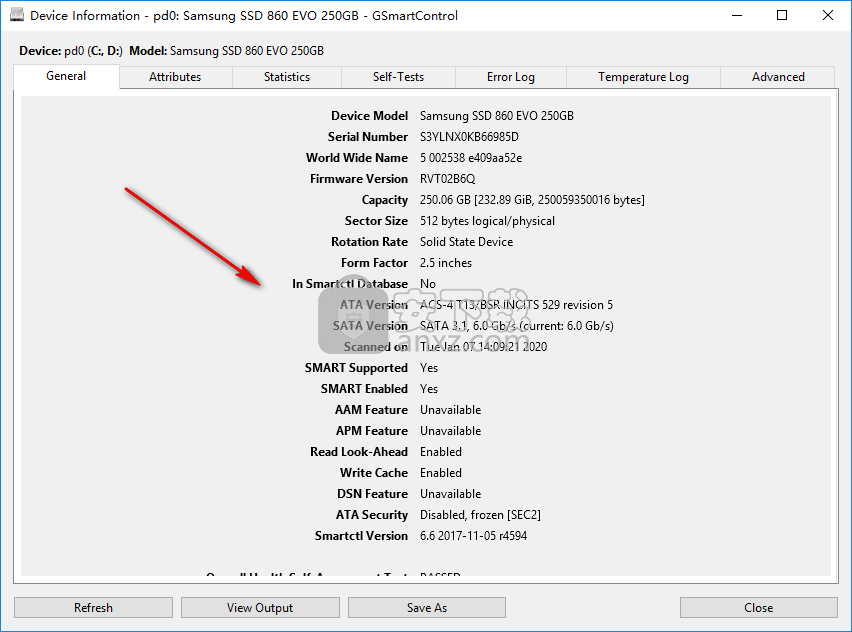Select the firmware version RVT02B6Q

tap(447, 179)
